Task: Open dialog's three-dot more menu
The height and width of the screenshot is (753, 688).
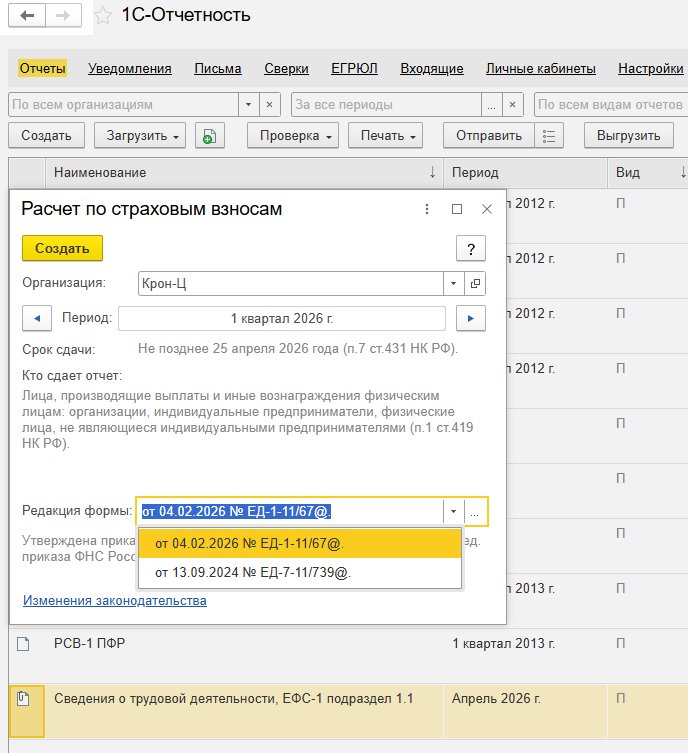Action: tap(427, 209)
